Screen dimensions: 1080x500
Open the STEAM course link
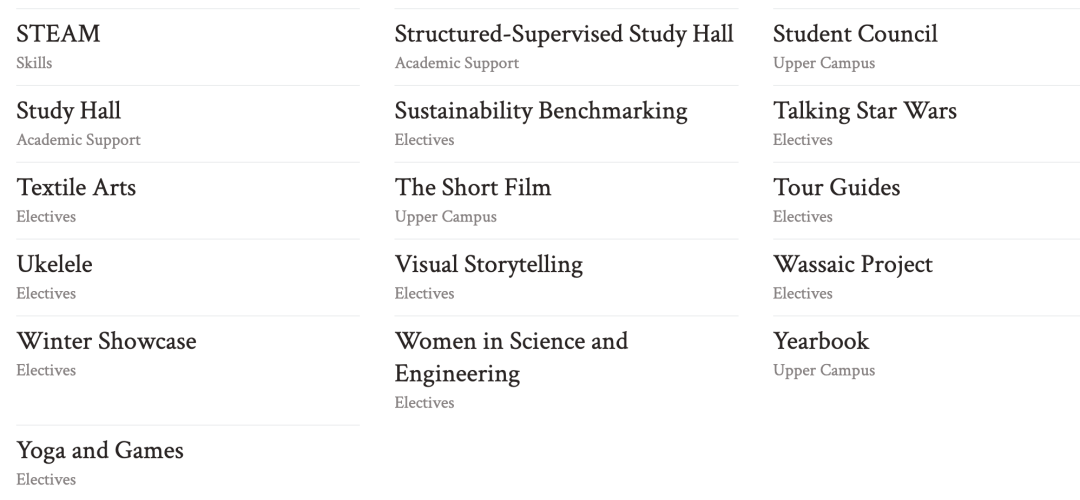pos(58,34)
